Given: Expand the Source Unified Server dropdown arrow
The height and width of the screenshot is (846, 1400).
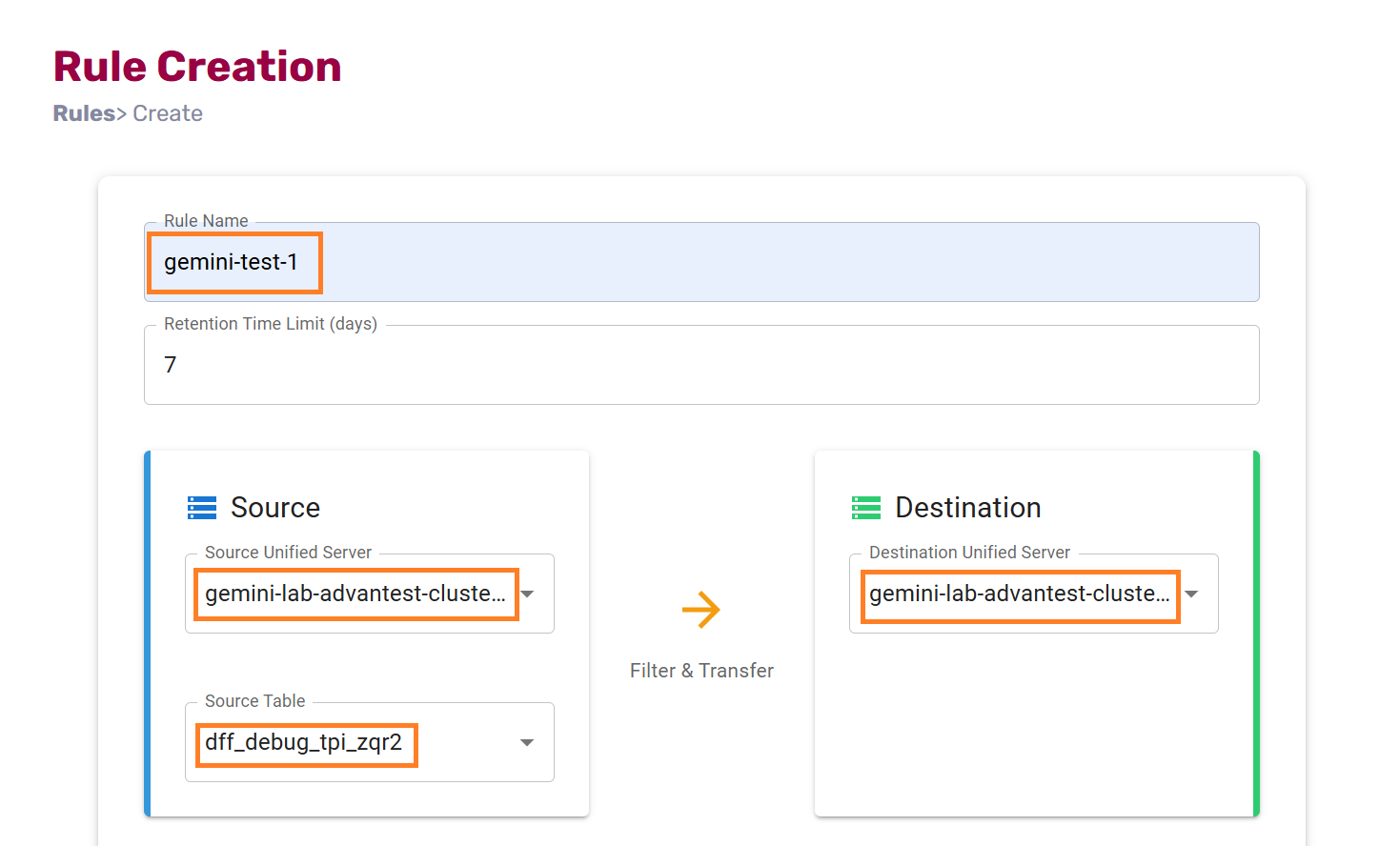Looking at the screenshot, I should click(527, 594).
